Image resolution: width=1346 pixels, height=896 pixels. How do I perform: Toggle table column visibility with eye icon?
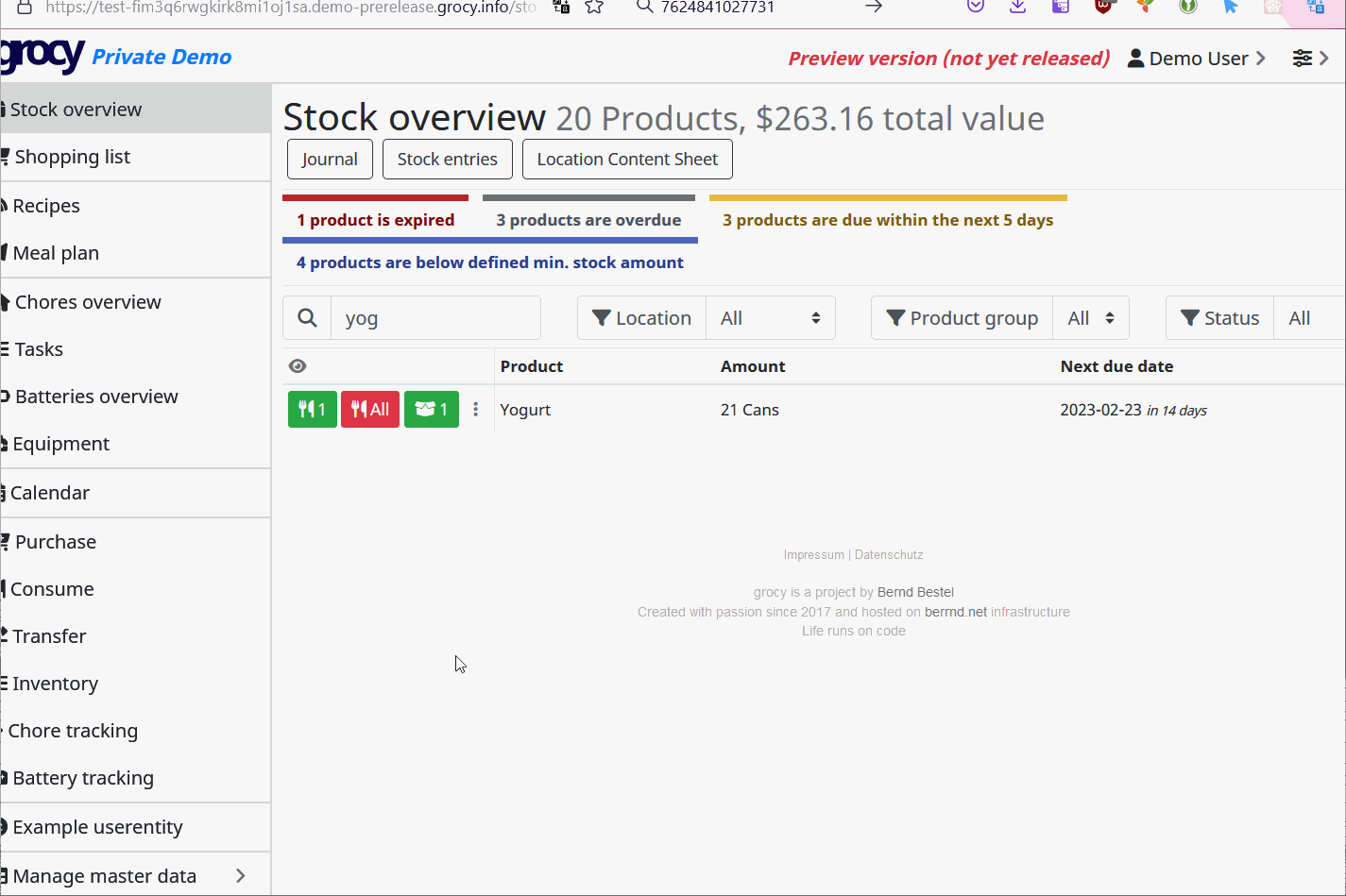click(x=298, y=365)
